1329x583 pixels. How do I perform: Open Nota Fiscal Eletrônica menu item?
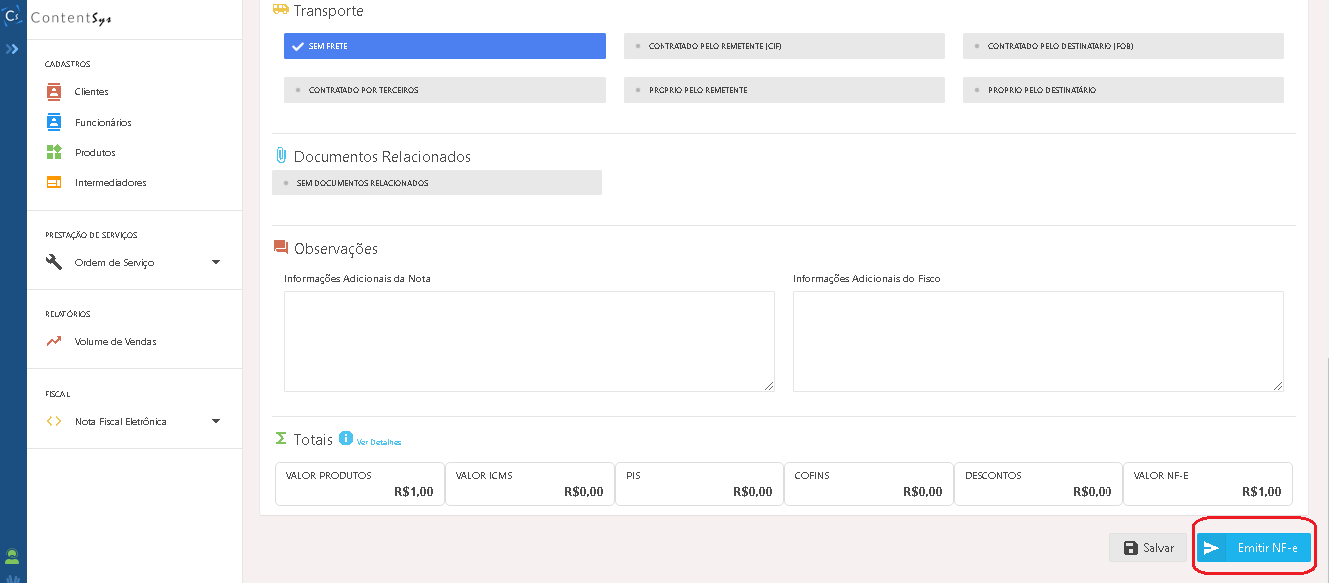coord(120,422)
